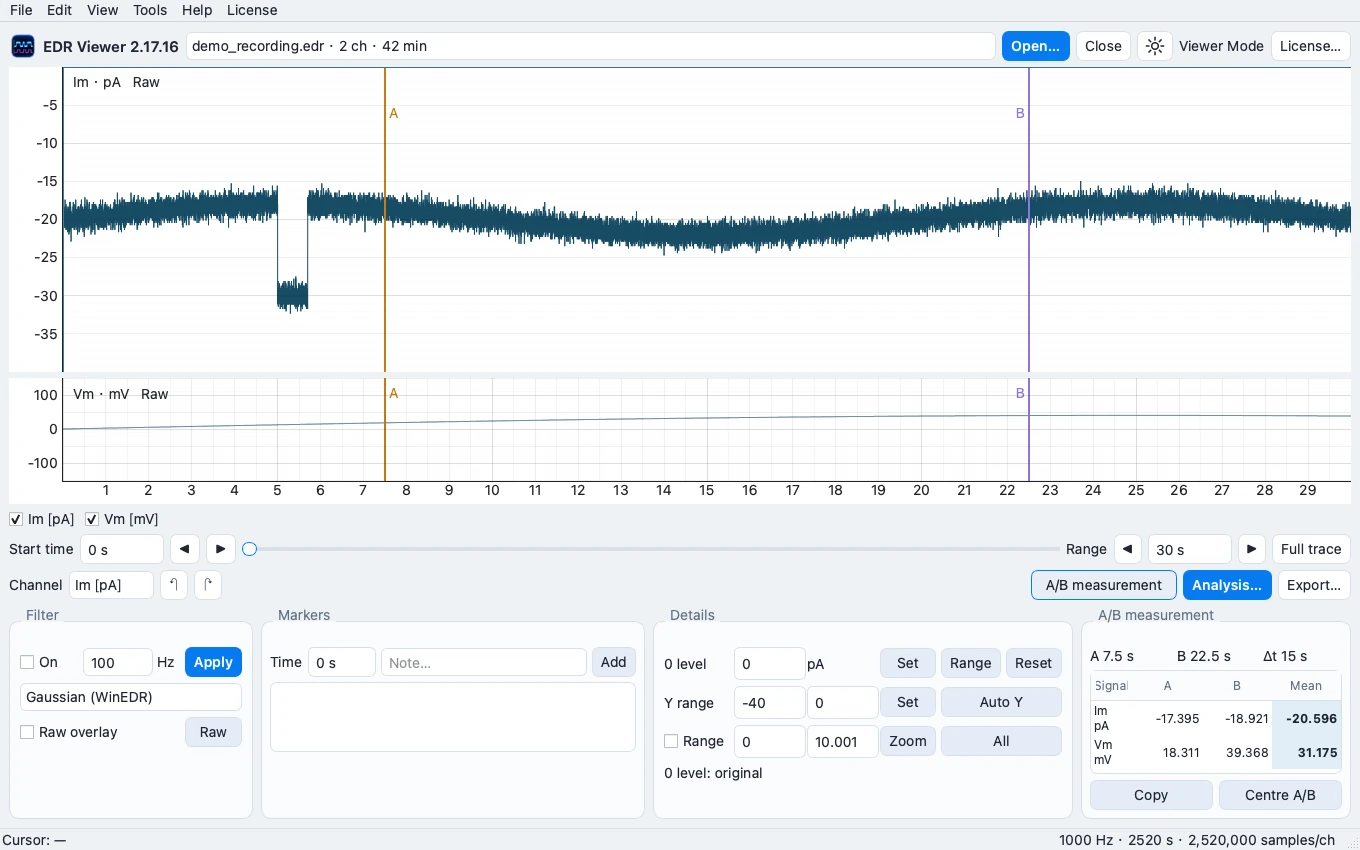This screenshot has height=850, width=1360.
Task: Step start time backward arrow
Action: tap(184, 549)
